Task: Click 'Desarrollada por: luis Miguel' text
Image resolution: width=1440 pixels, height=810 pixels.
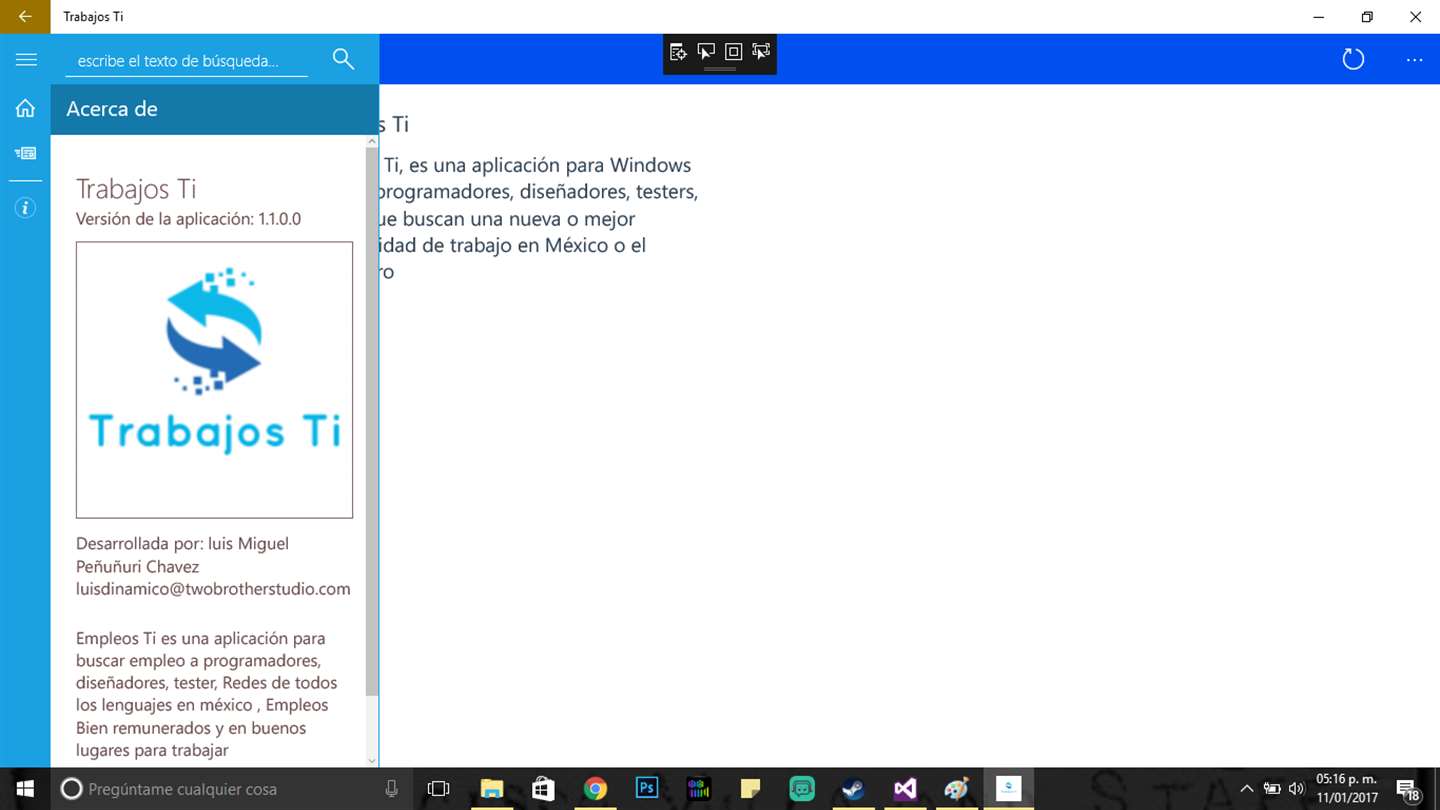Action: coord(182,544)
